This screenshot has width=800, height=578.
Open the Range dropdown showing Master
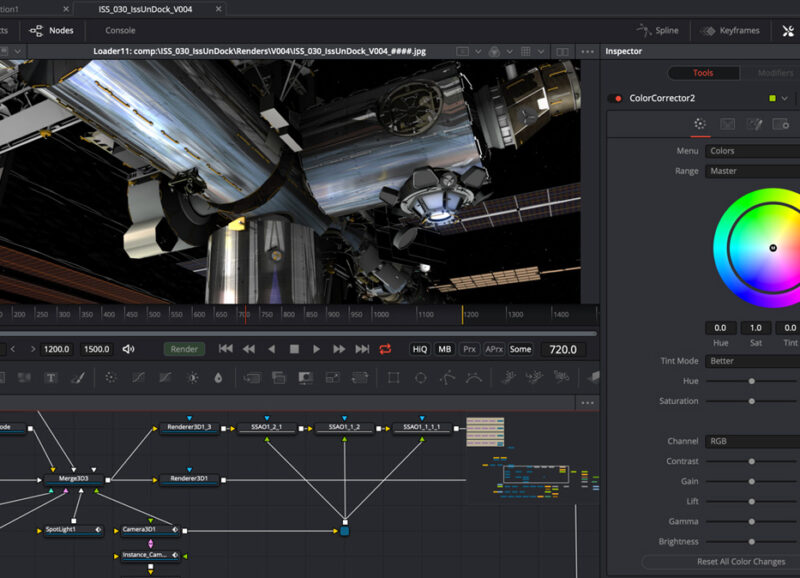(x=753, y=171)
